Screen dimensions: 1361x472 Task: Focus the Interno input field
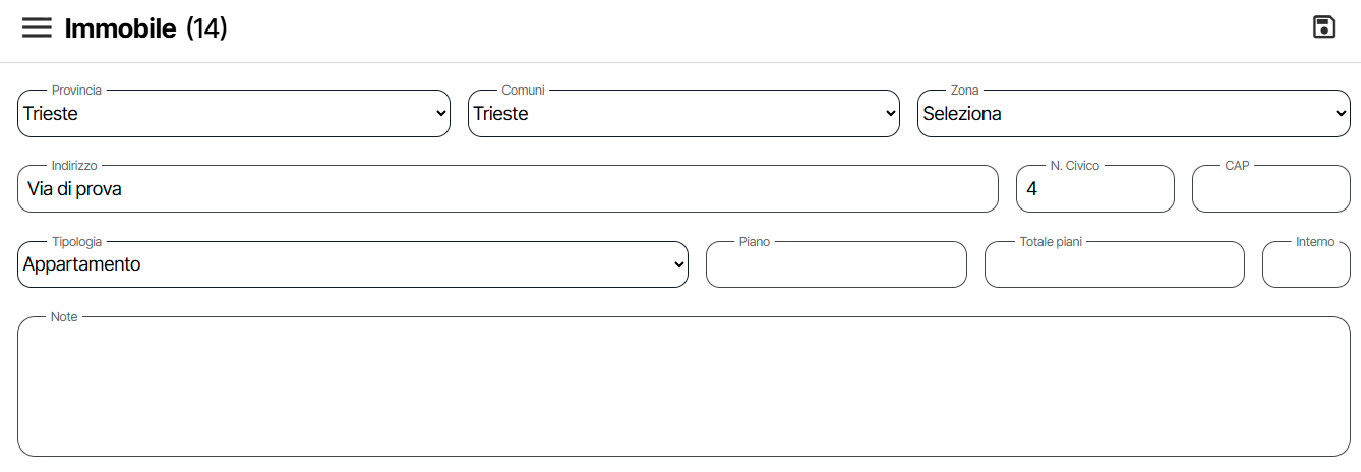click(x=1306, y=265)
